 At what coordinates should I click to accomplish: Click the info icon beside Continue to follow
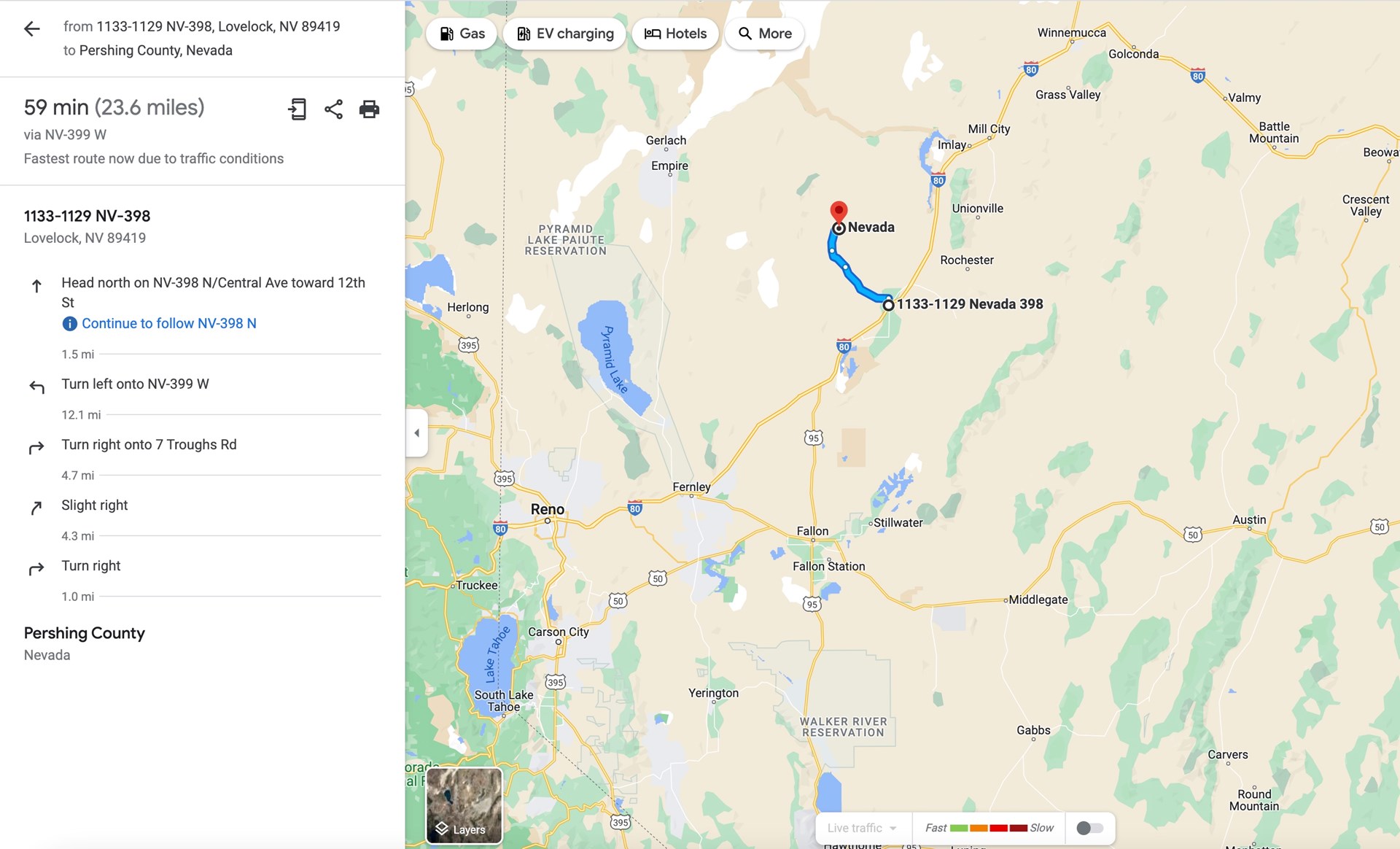coord(69,324)
